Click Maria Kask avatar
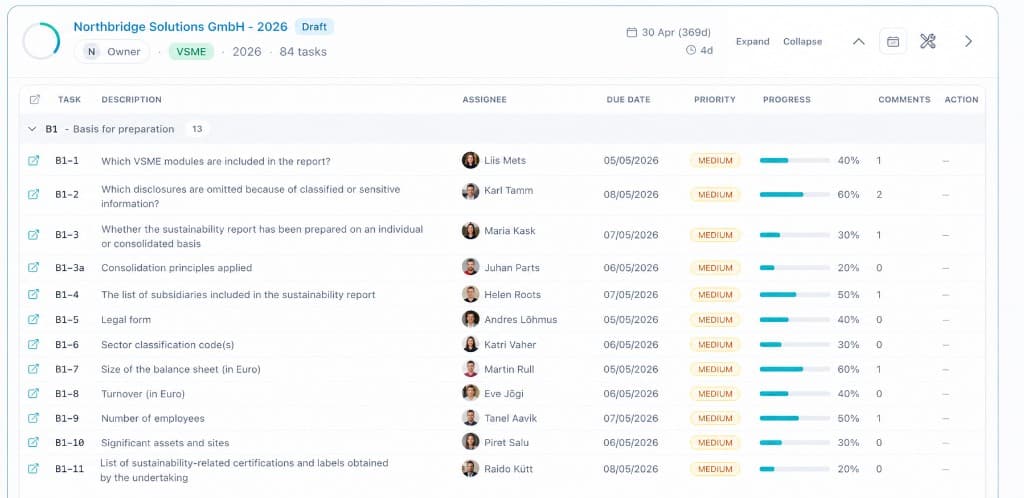This screenshot has height=498, width=1024. point(470,230)
